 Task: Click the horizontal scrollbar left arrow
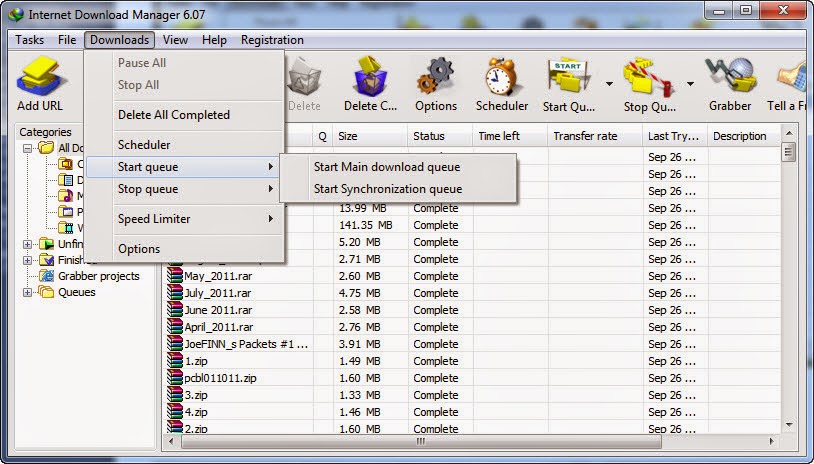pyautogui.click(x=171, y=441)
